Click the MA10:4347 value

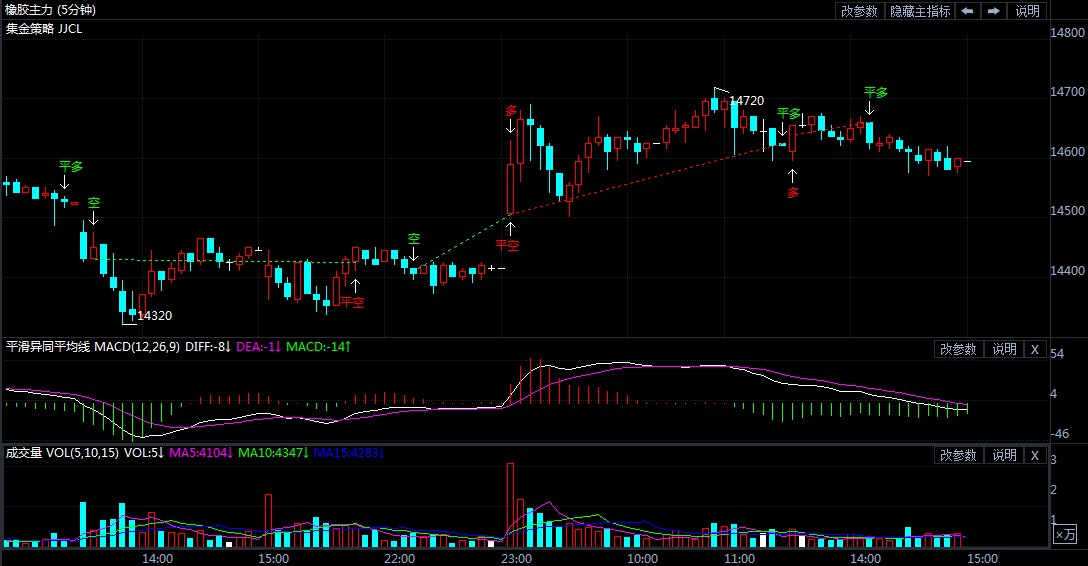click(274, 453)
